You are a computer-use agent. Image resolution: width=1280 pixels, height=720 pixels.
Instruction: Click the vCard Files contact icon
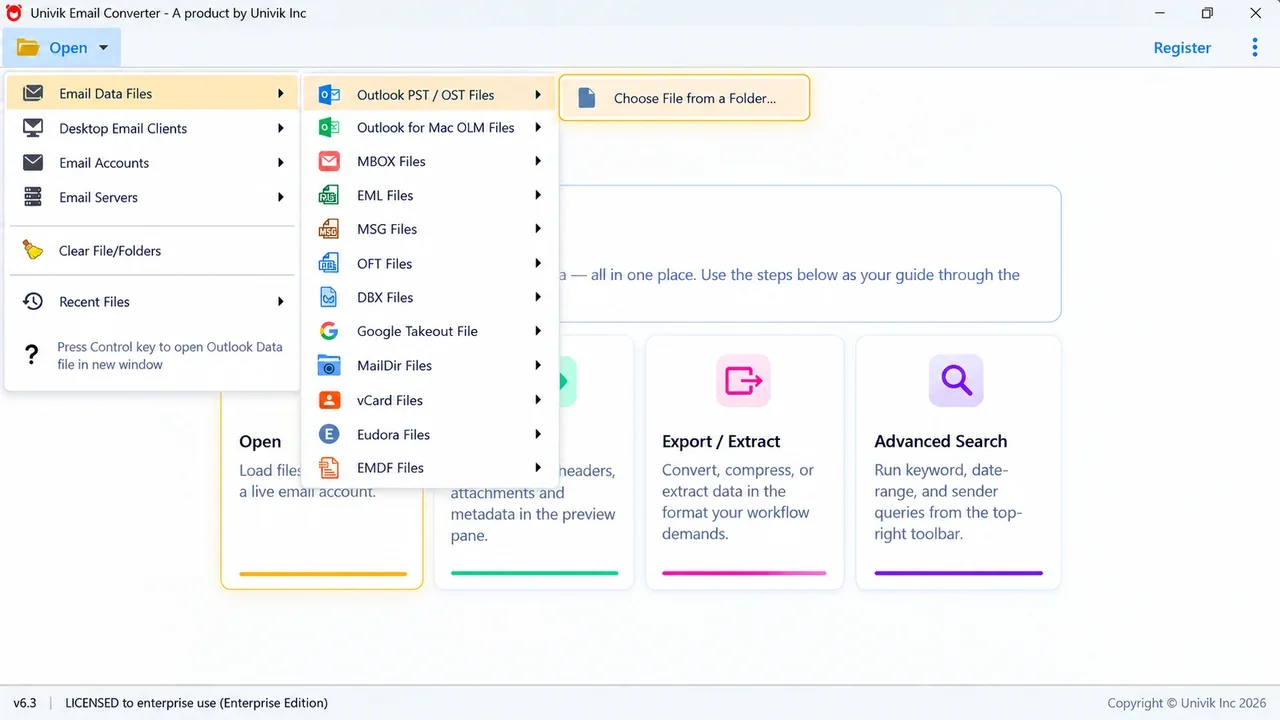(329, 400)
